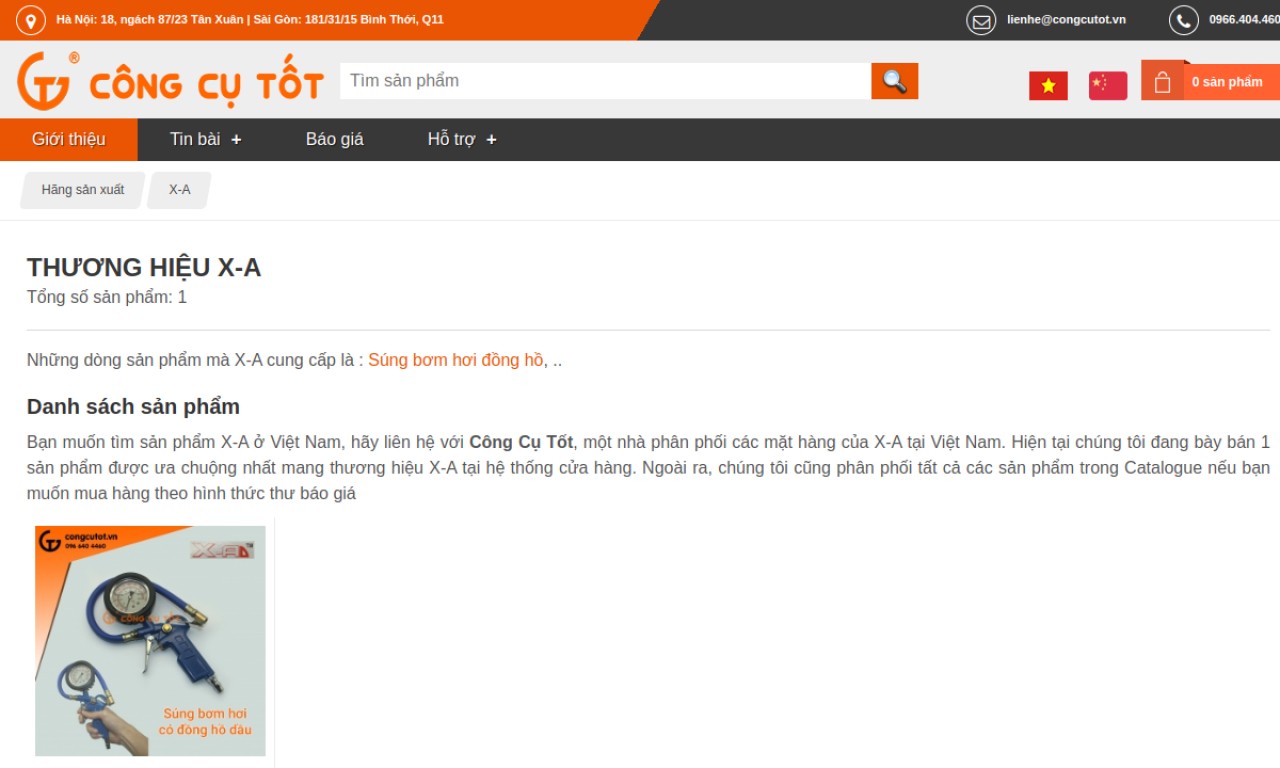Open Súng bơm hơi đồng hồ link
The height and width of the screenshot is (768, 1280).
[x=456, y=360]
